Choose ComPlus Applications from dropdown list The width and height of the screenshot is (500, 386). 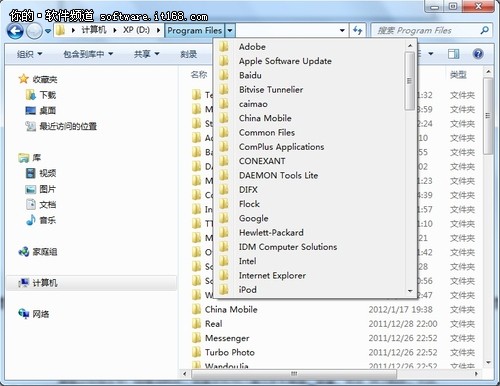(309, 147)
